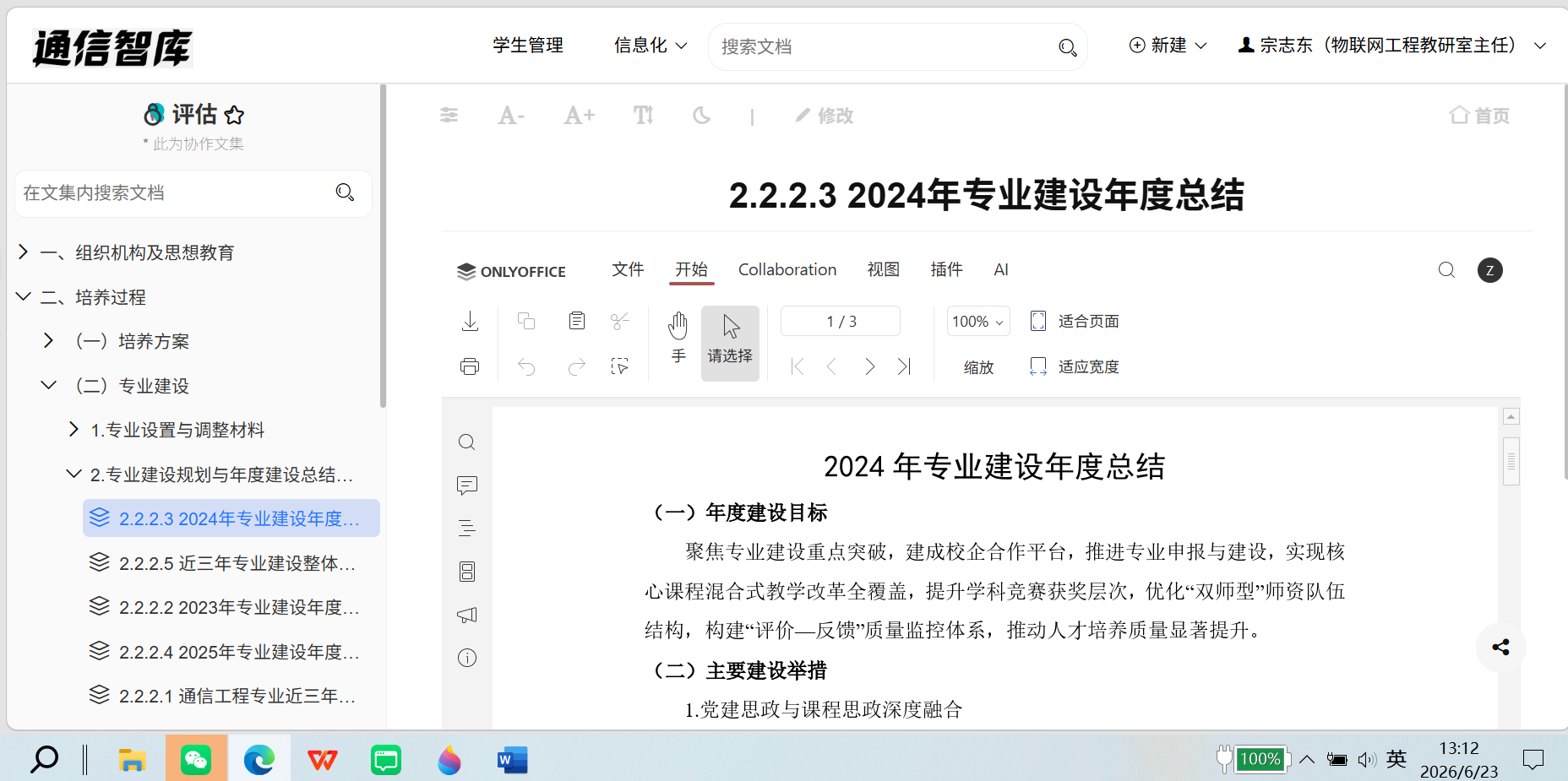Open the 100% zoom dropdown

978,322
